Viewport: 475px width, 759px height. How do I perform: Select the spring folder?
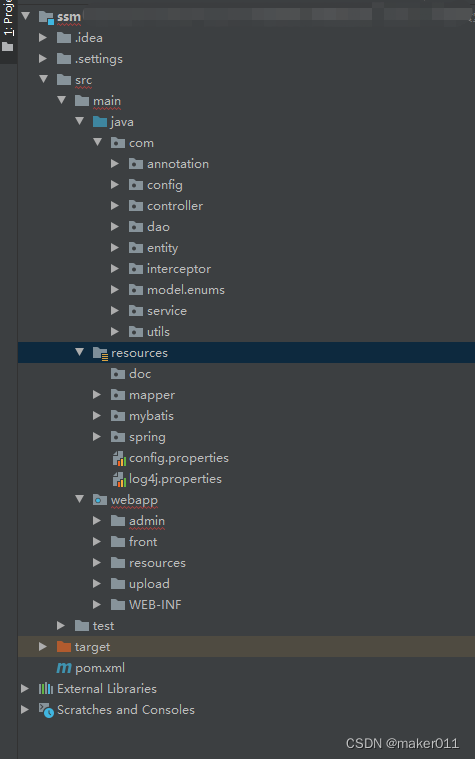pos(147,437)
